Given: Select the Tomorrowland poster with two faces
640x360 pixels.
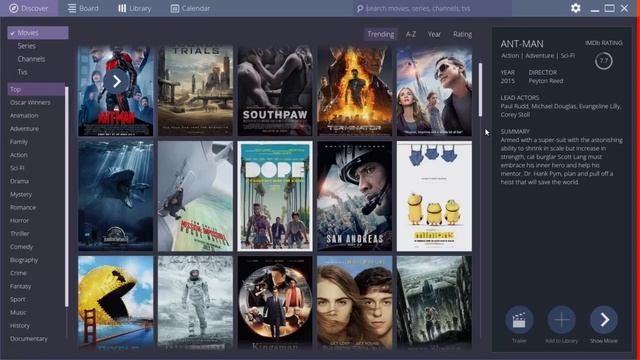Looking at the screenshot, I should point(434,91).
